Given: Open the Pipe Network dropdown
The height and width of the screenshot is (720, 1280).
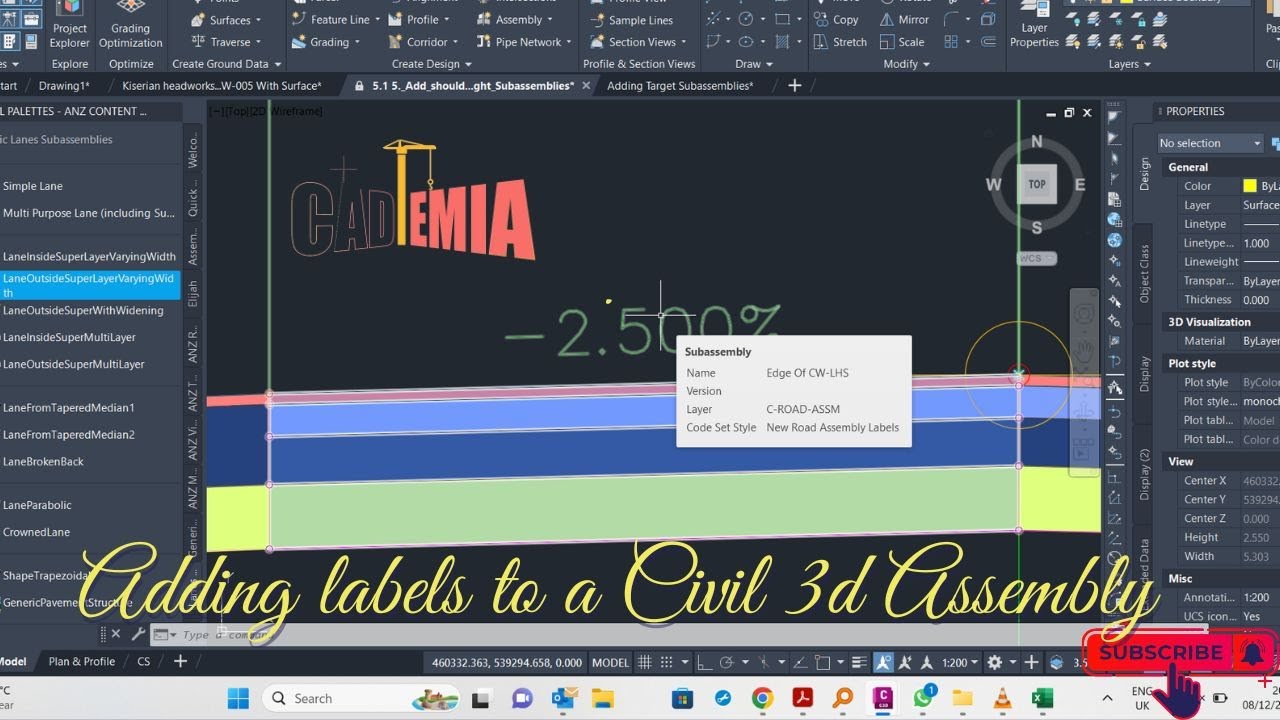Looking at the screenshot, I should coord(525,42).
